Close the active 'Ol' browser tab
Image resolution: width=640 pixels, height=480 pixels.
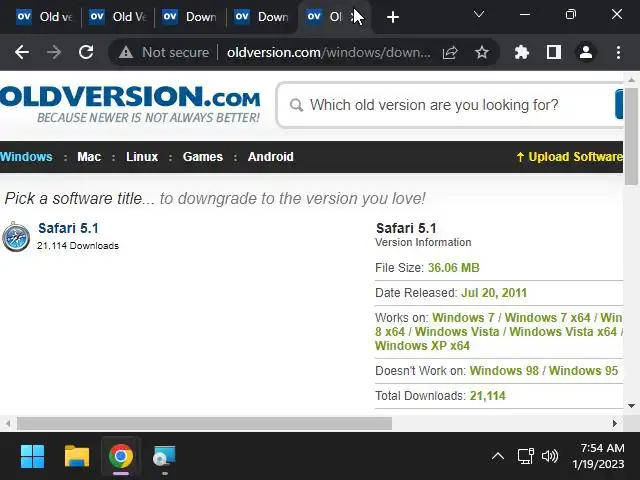[x=356, y=17]
